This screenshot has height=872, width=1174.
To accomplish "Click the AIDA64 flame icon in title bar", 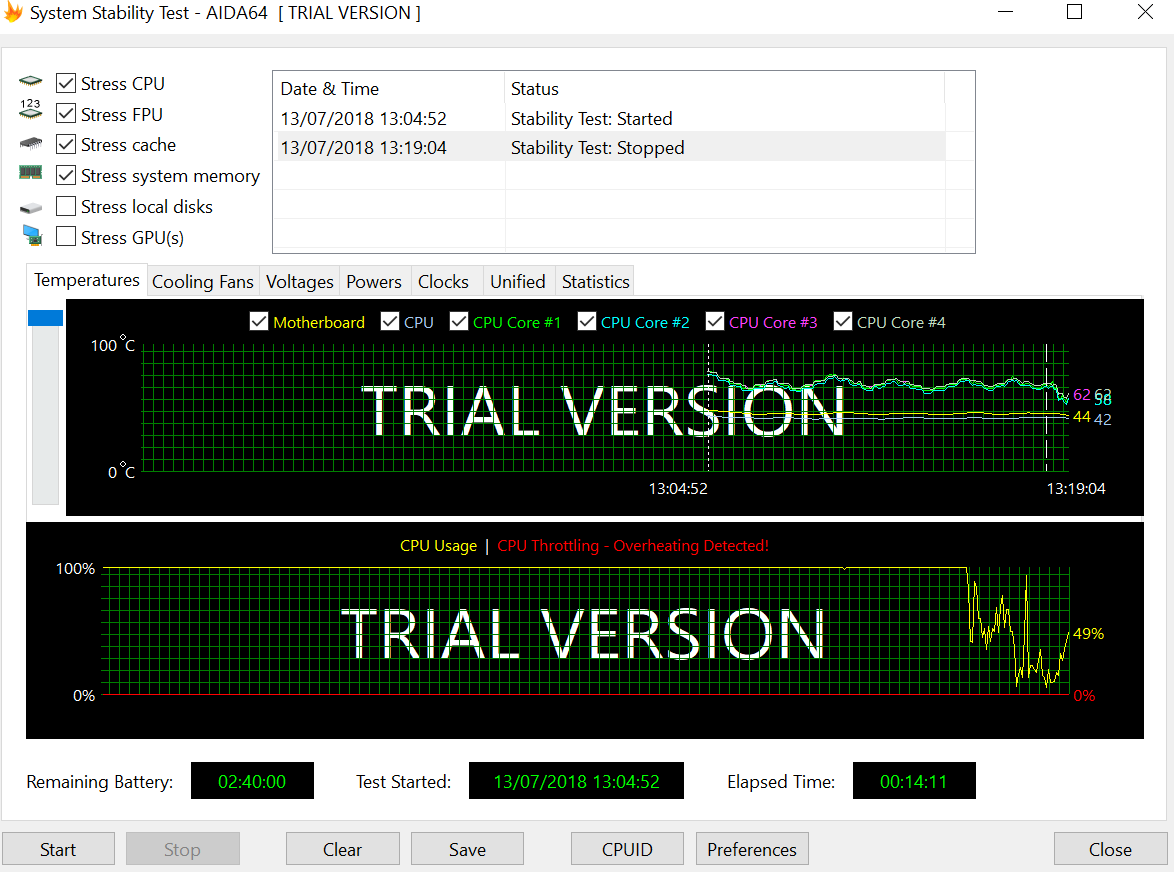I will tap(13, 11).
